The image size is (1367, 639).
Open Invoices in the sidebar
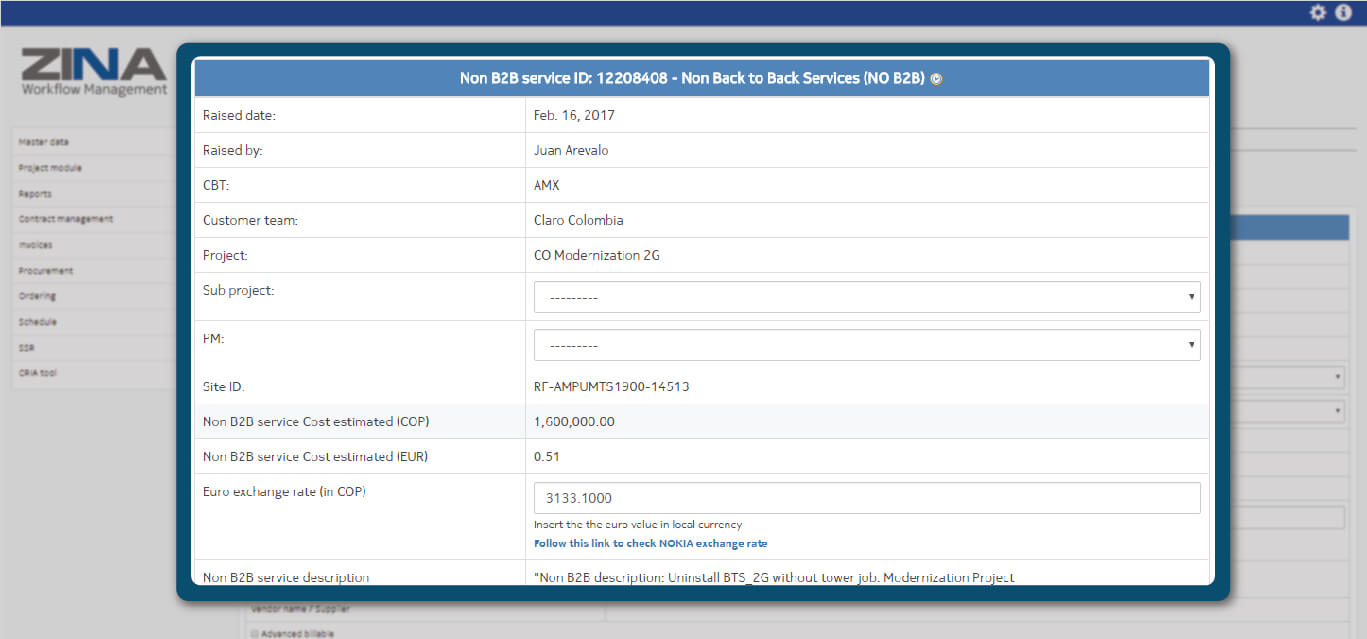(x=35, y=245)
